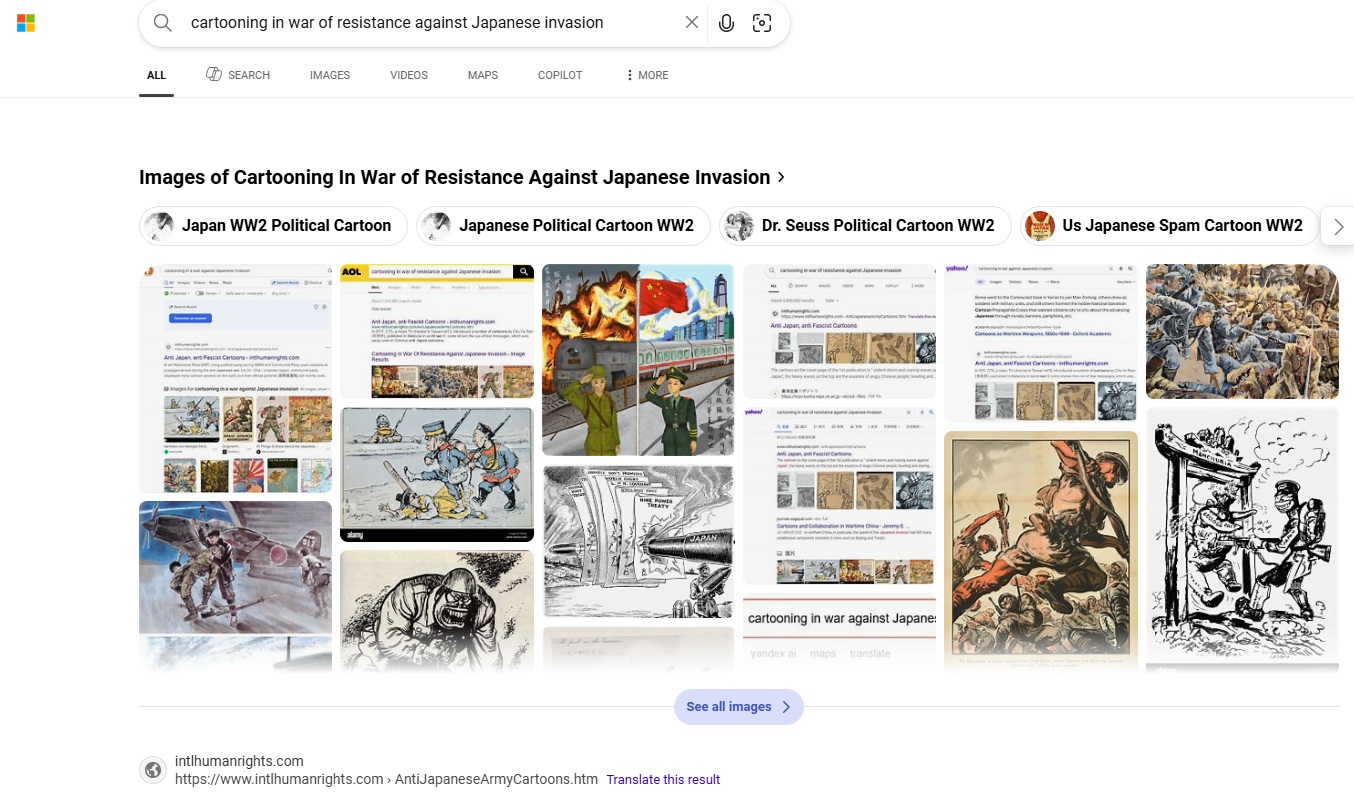Open 'Images of Cartooning In War' heading link
The width and height of the screenshot is (1354, 799).
pos(462,177)
